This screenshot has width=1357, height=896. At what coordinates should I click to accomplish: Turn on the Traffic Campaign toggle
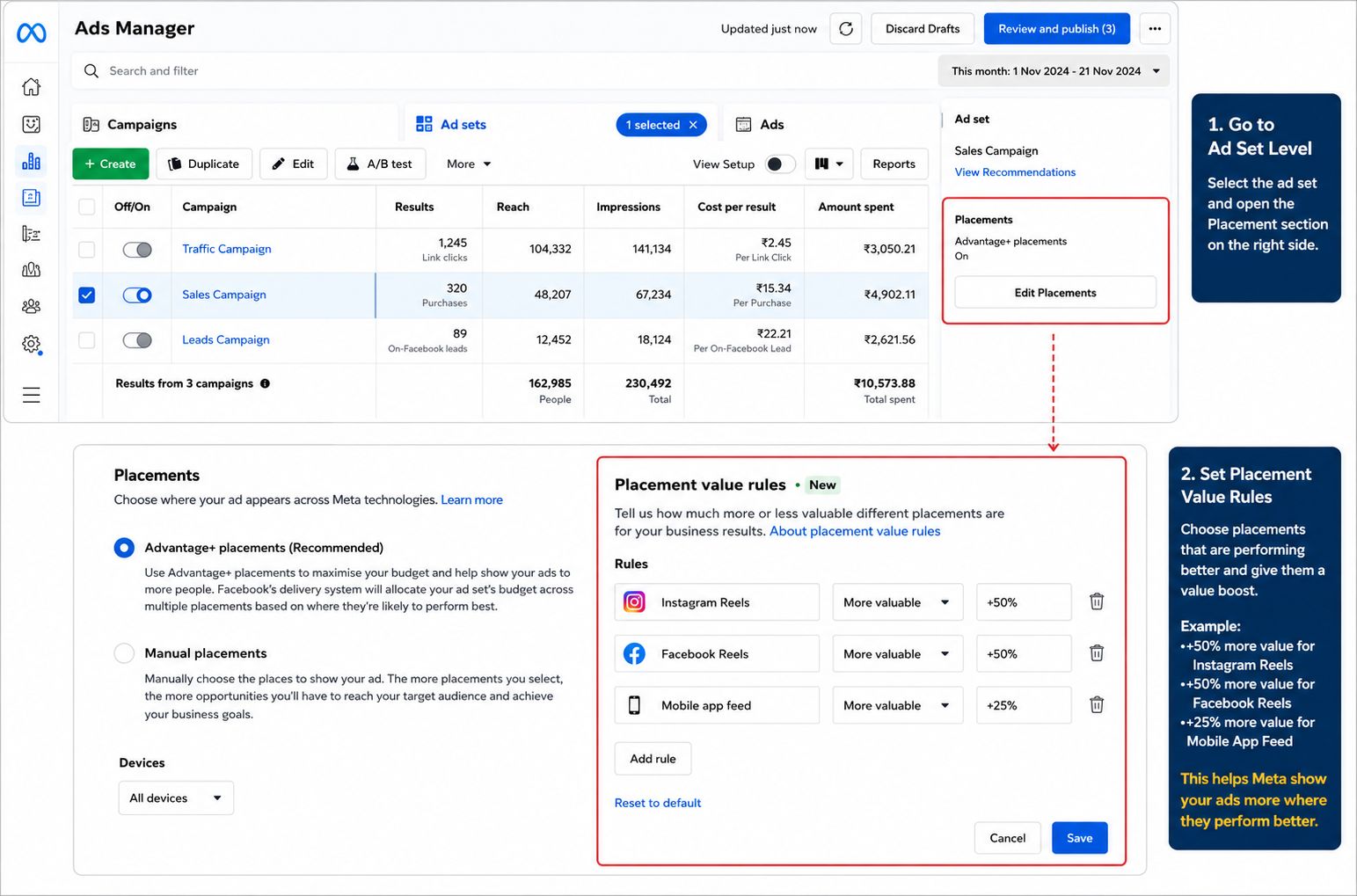click(x=137, y=250)
